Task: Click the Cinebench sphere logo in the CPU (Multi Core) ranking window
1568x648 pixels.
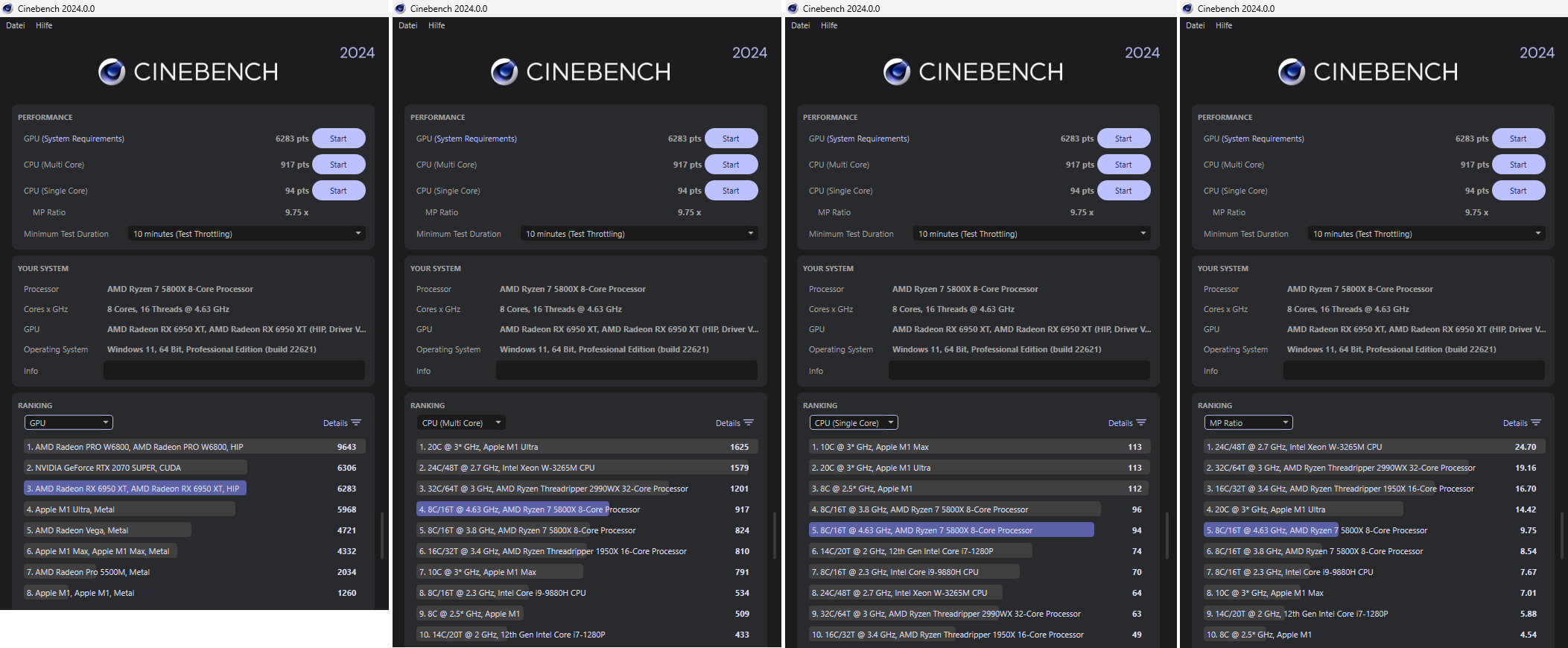Action: [x=504, y=72]
